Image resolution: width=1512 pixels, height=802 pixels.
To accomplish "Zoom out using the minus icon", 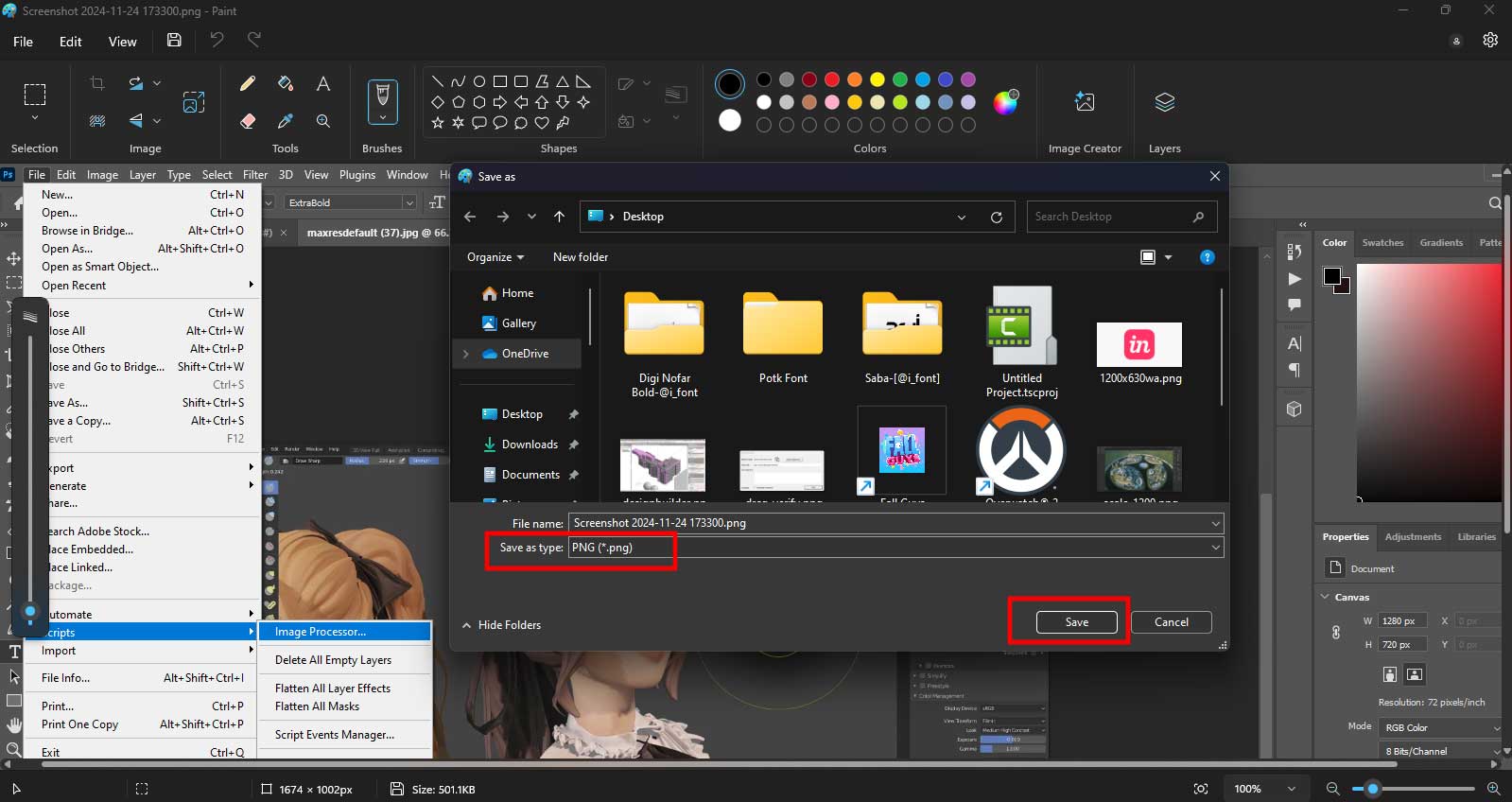I will point(1332,789).
